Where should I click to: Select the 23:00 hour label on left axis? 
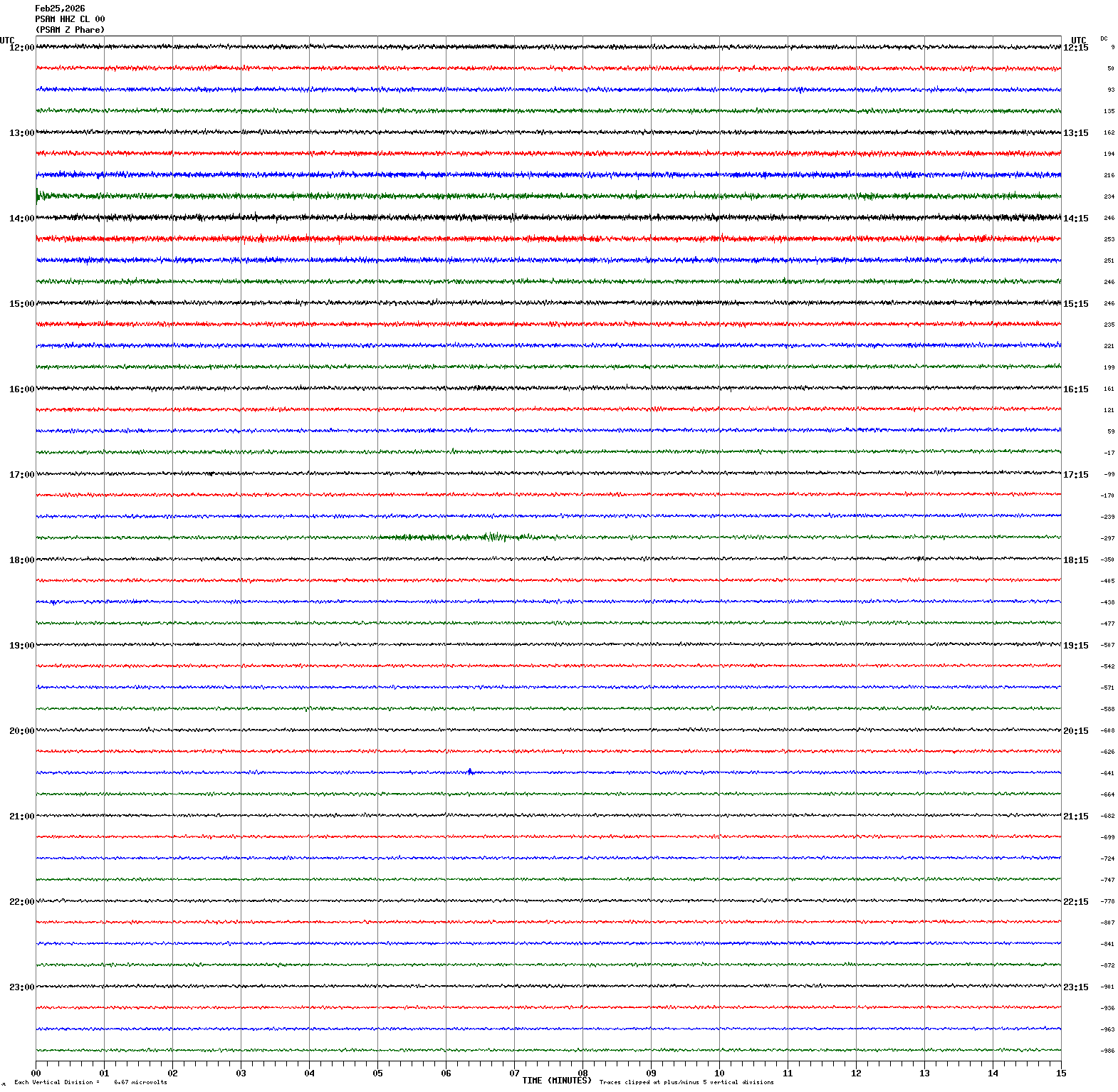point(21,987)
